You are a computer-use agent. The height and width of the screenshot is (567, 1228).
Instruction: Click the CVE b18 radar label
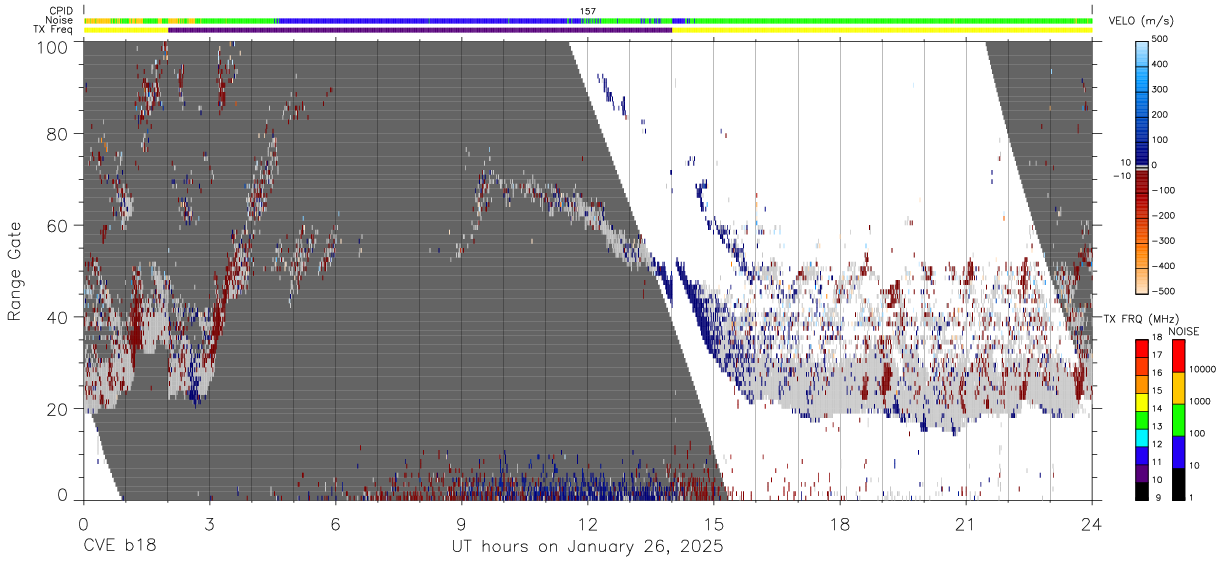[x=118, y=547]
